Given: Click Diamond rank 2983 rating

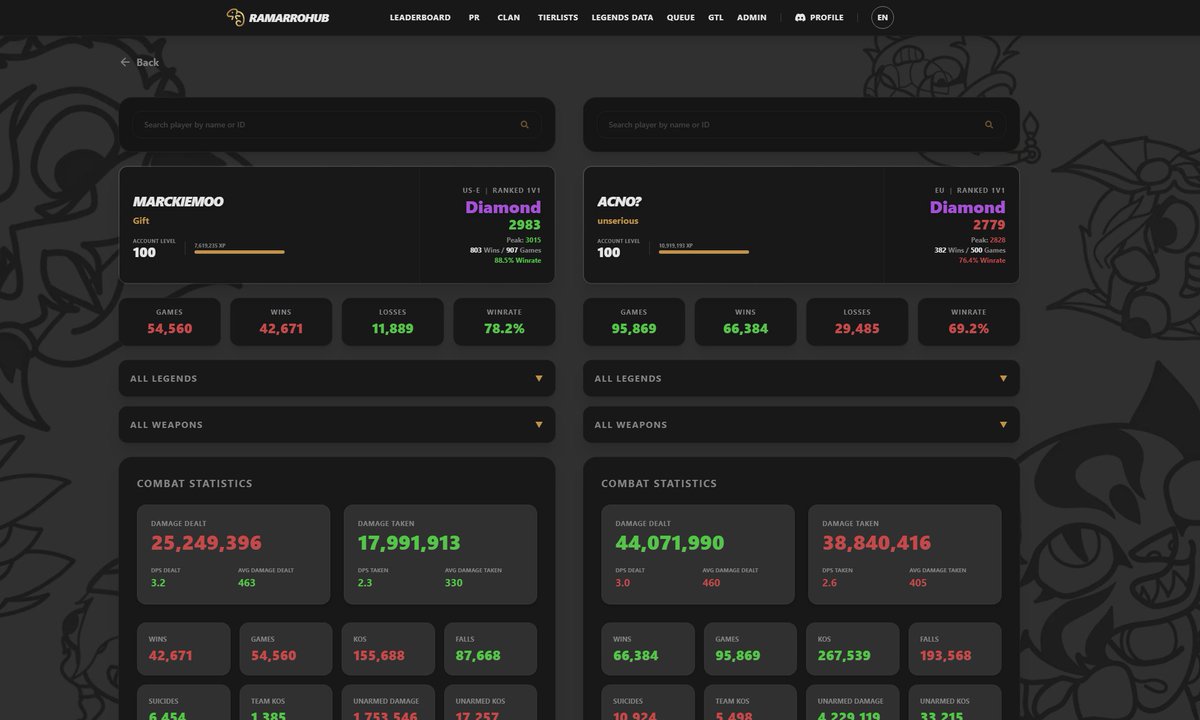Looking at the screenshot, I should tap(524, 225).
